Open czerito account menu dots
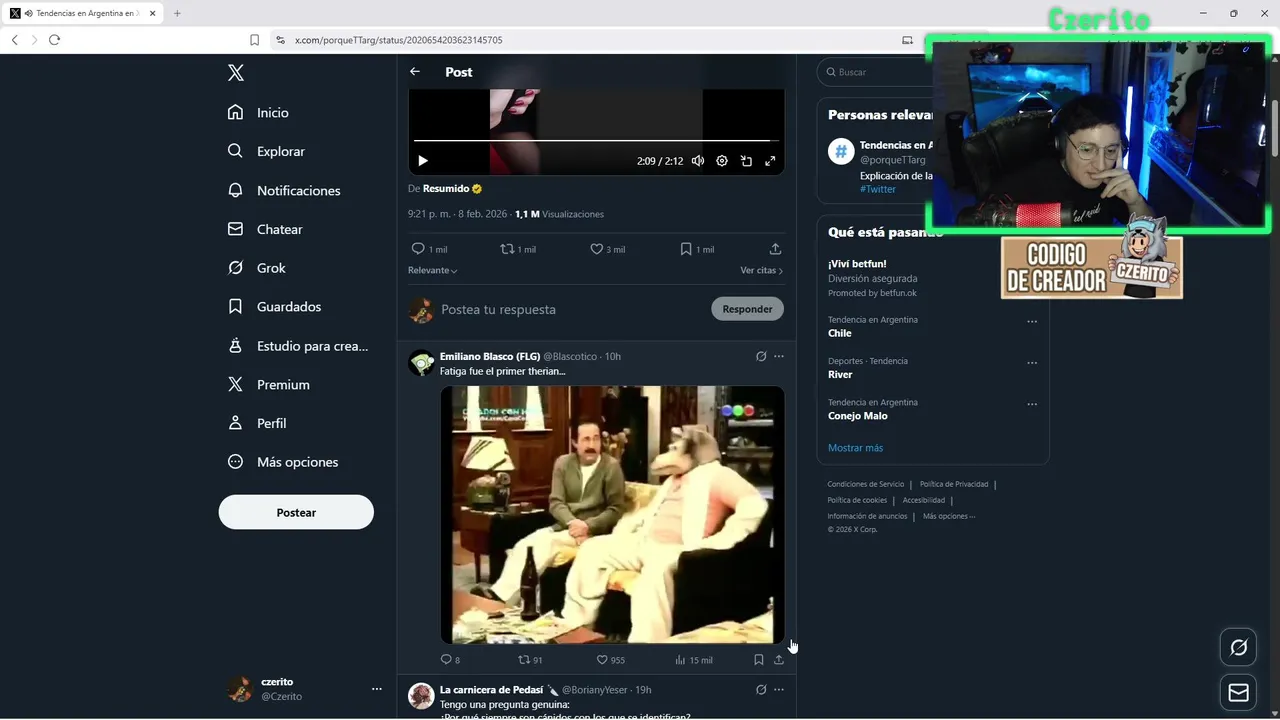1280x720 pixels. click(x=377, y=689)
